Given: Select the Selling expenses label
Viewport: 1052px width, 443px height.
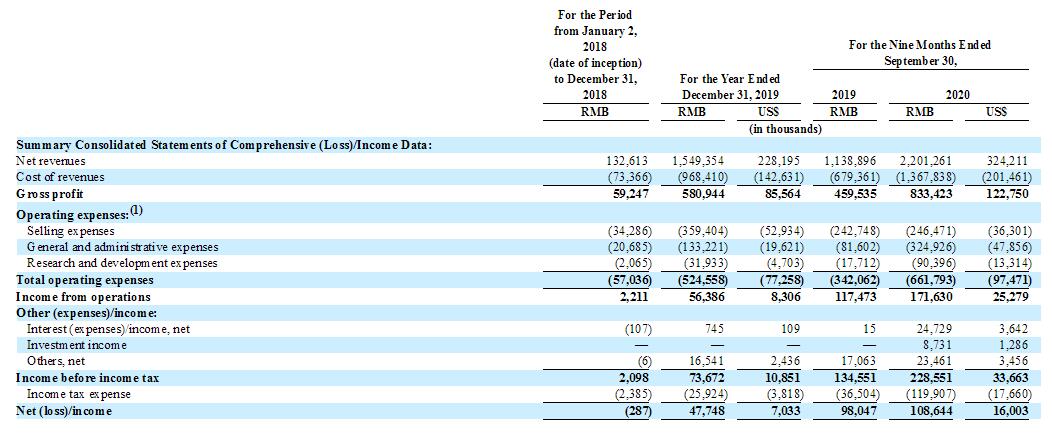Looking at the screenshot, I should (68, 231).
